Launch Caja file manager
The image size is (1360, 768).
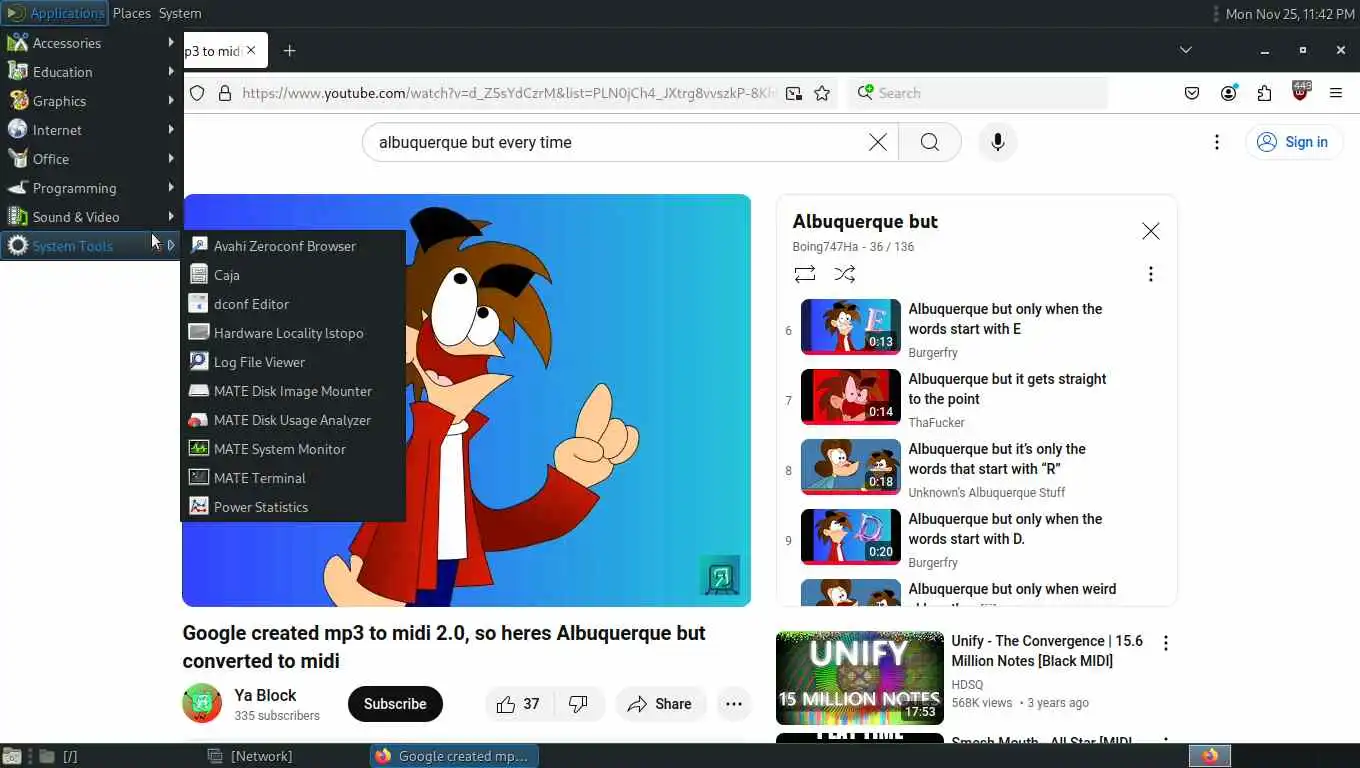(x=292, y=275)
